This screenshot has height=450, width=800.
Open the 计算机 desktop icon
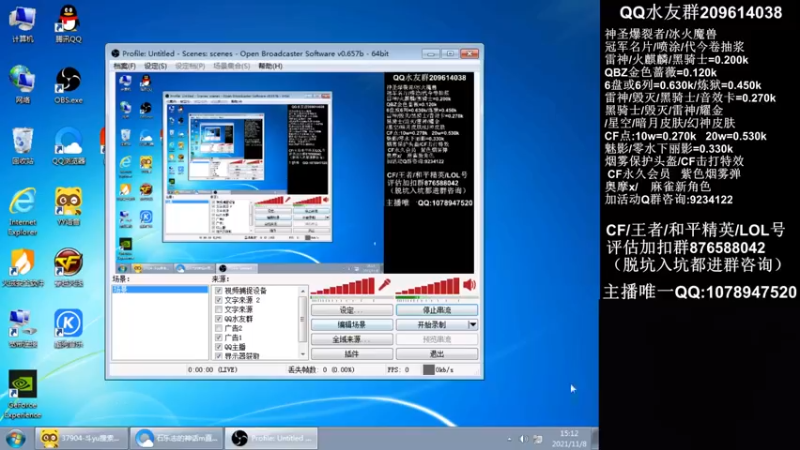22,24
